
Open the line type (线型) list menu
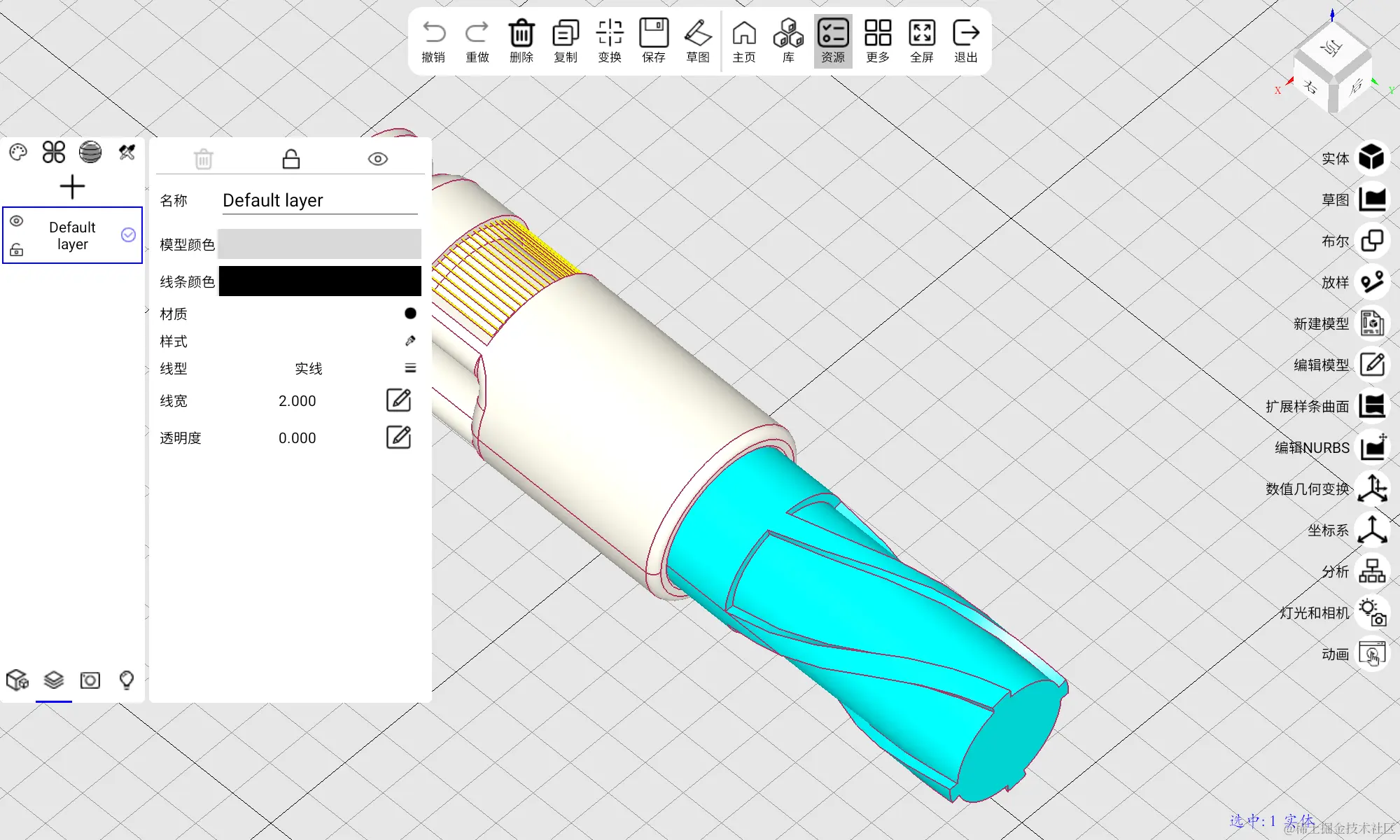point(410,368)
